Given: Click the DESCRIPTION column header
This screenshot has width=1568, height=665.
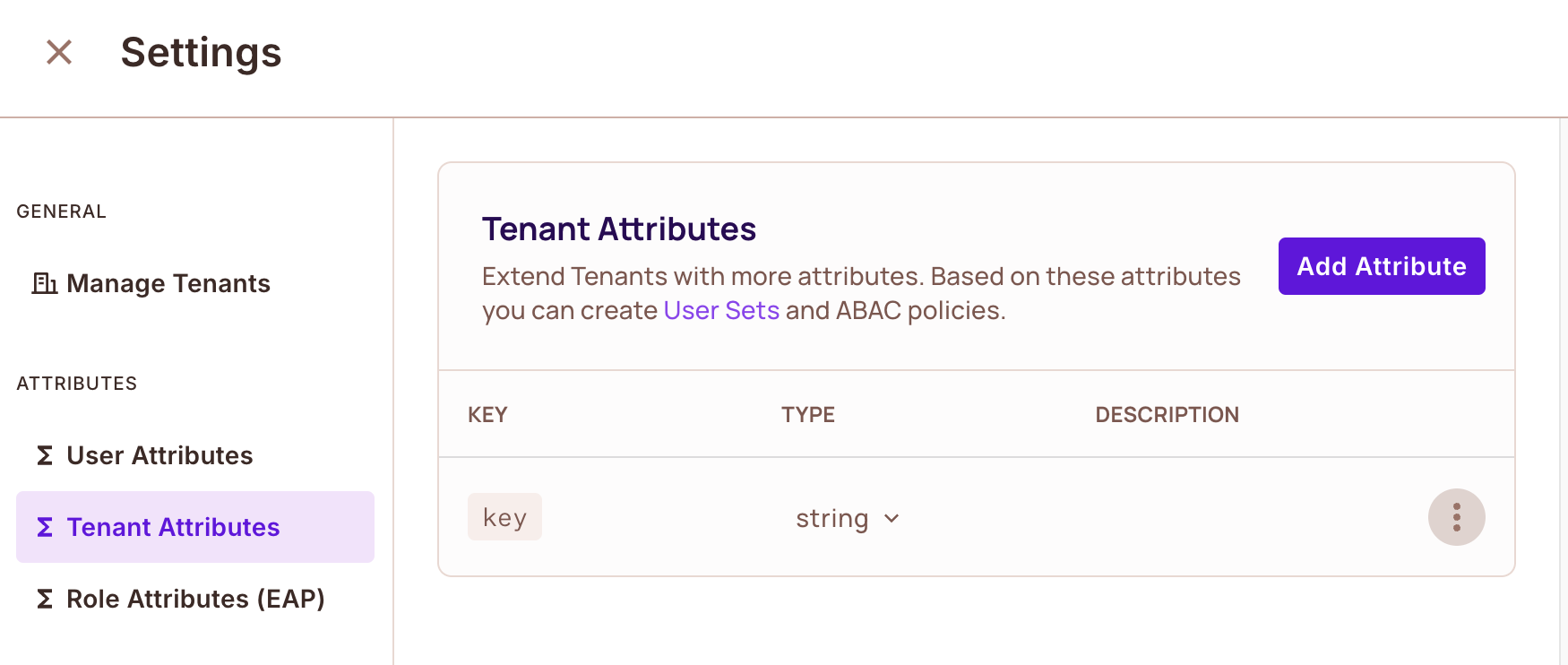Looking at the screenshot, I should [x=1167, y=414].
